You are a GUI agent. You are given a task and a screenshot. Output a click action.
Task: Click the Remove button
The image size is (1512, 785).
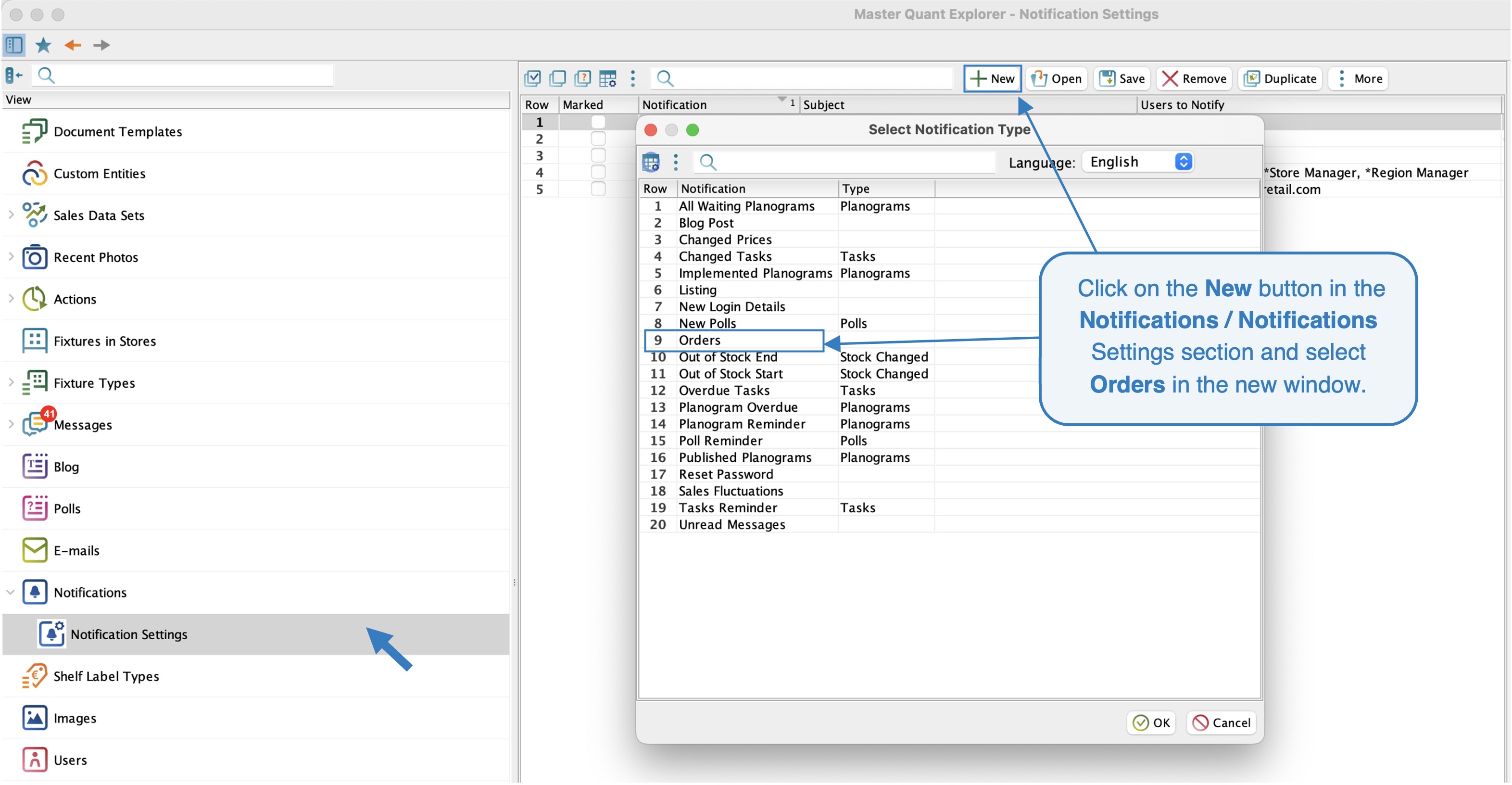click(x=1194, y=79)
